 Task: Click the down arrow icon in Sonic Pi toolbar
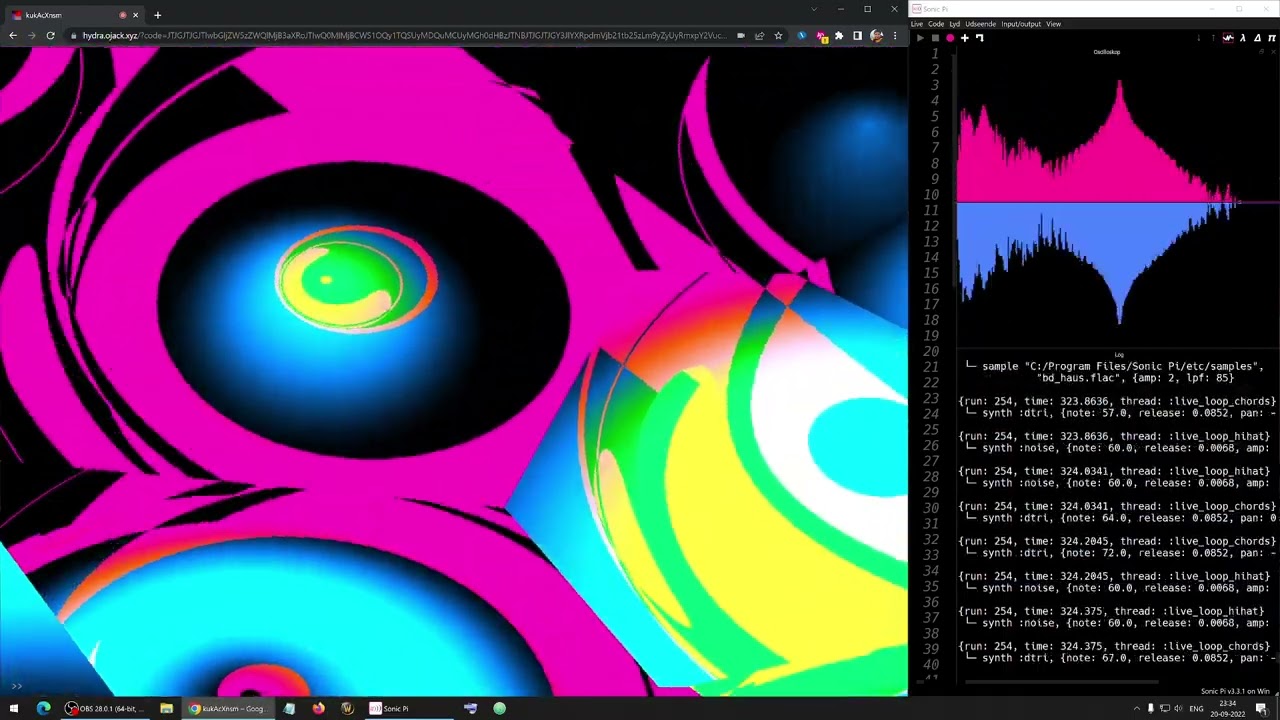1198,38
